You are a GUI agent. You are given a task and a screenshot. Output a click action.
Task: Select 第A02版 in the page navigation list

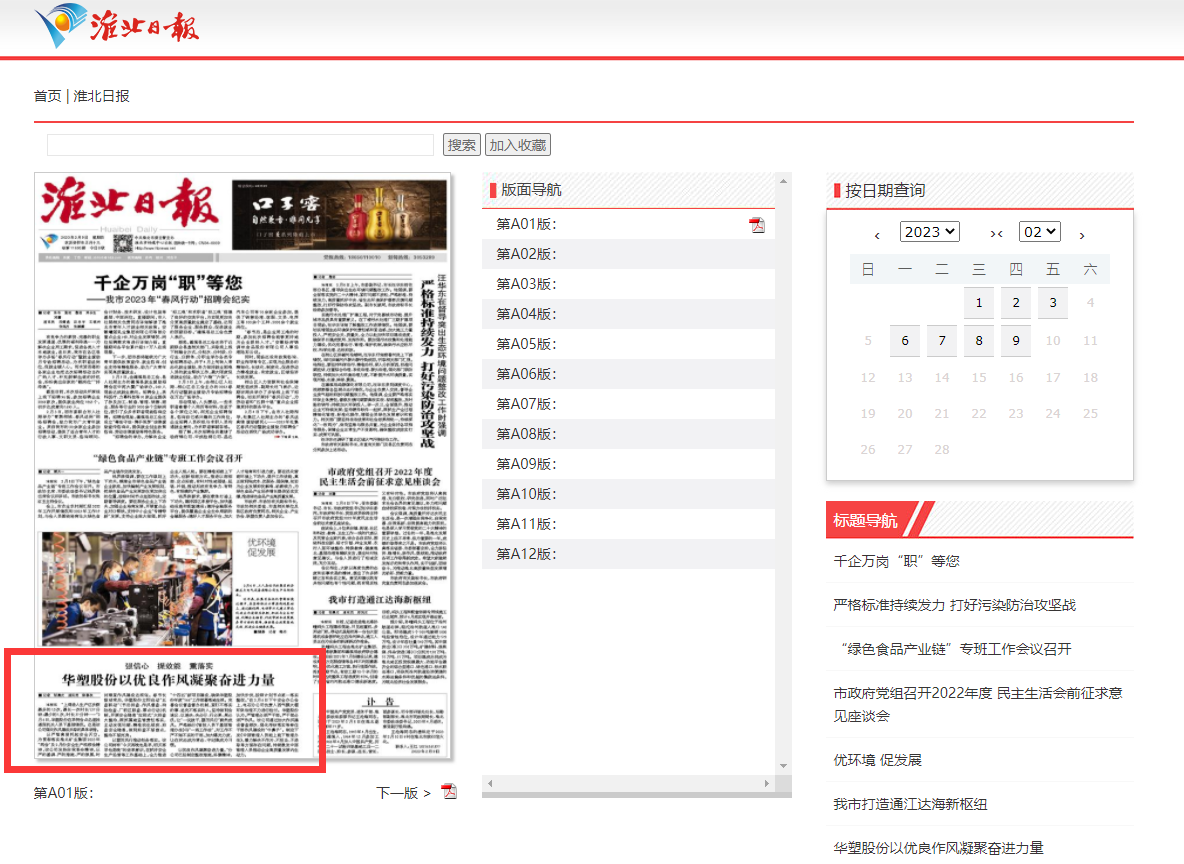click(x=526, y=254)
